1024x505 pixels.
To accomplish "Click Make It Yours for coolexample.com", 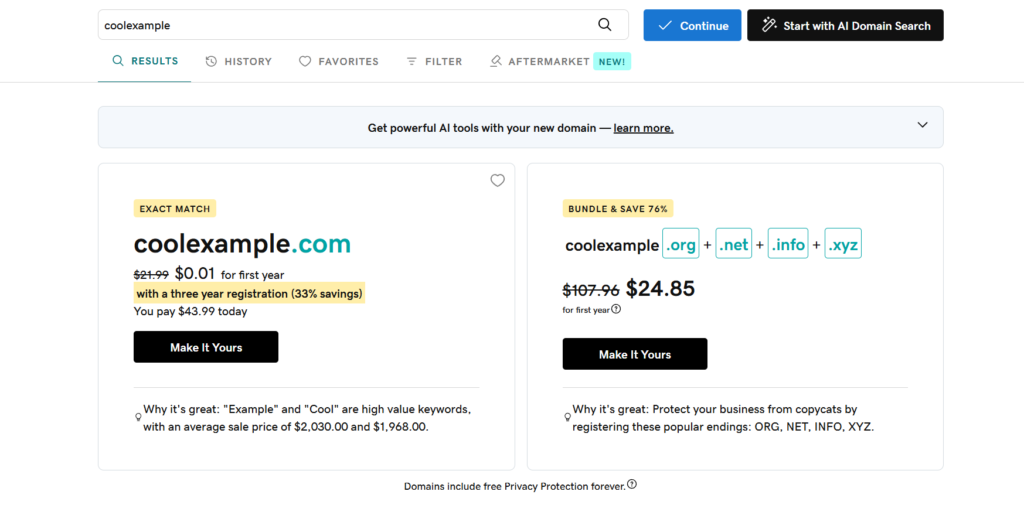I will point(206,347).
